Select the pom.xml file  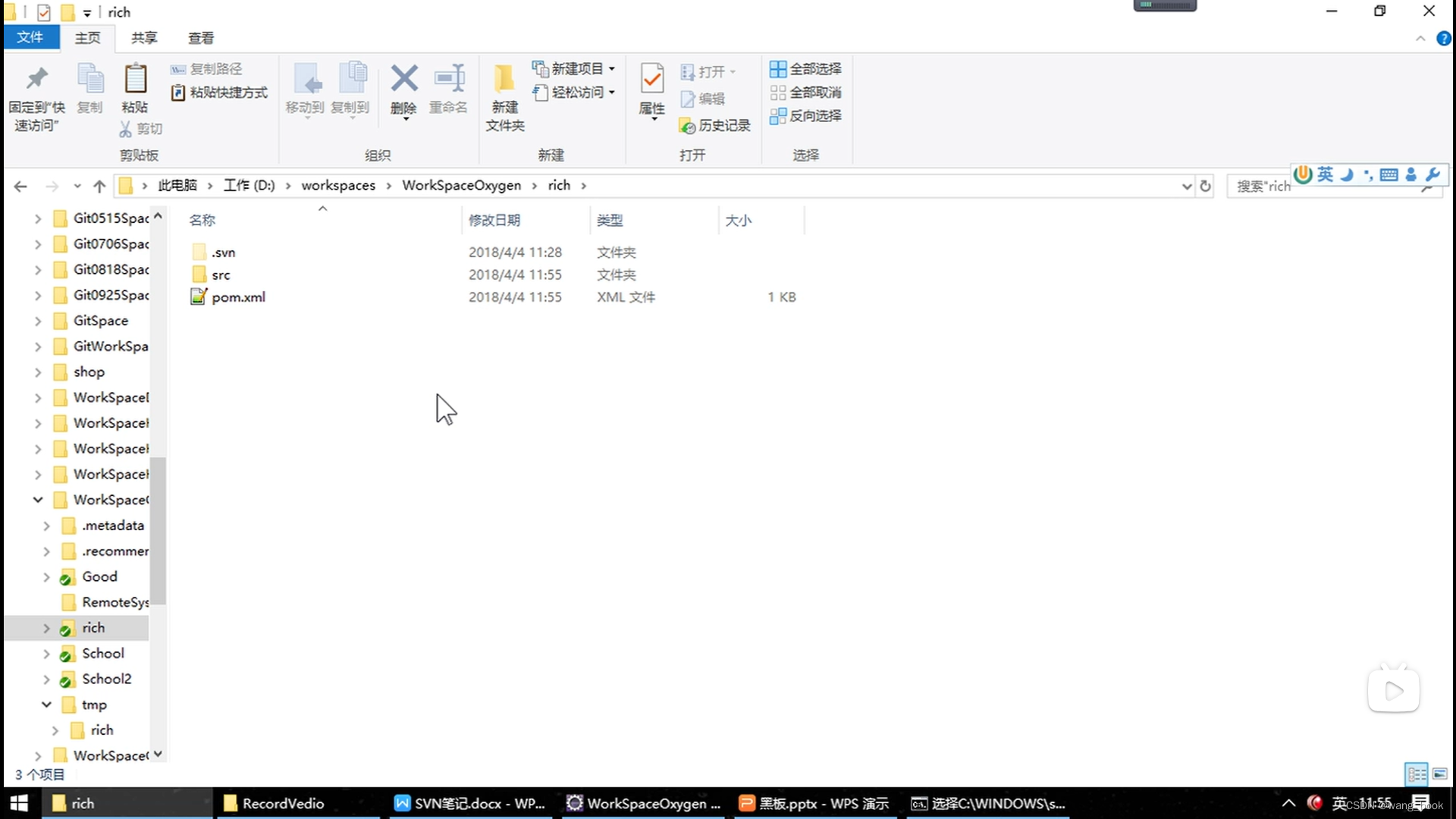(x=238, y=297)
